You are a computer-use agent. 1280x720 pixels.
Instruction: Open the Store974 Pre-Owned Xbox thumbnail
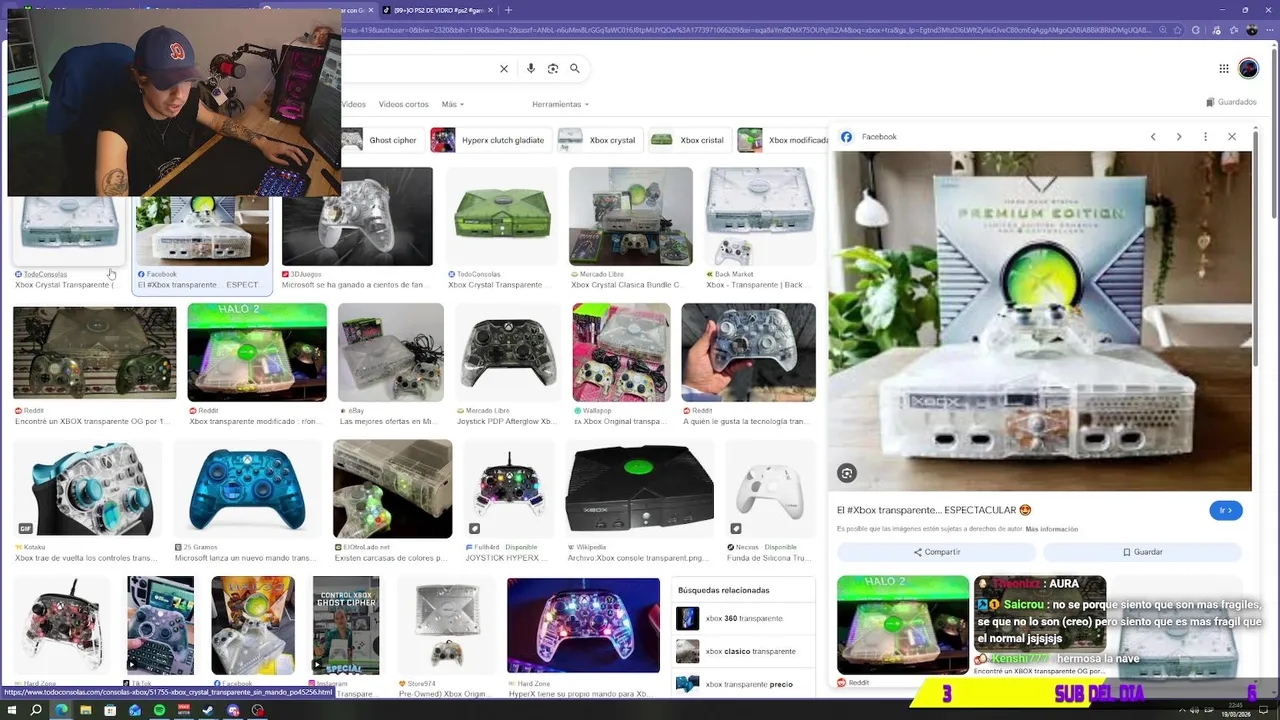click(446, 625)
